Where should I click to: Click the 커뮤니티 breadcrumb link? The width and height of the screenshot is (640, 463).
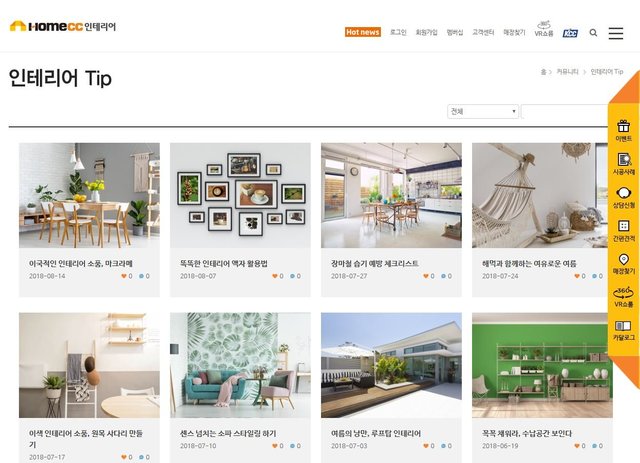(568, 72)
